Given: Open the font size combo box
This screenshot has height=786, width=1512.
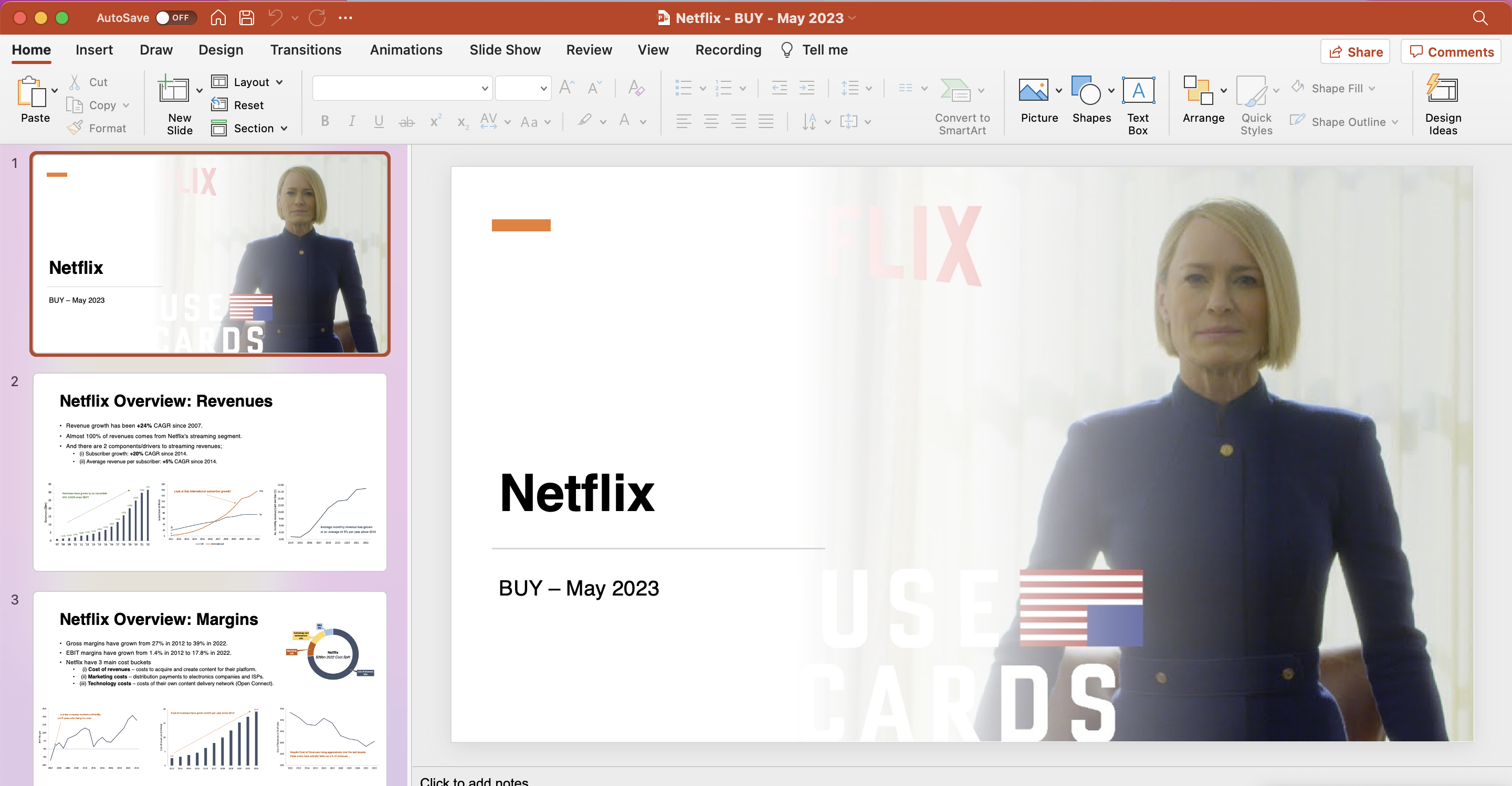Looking at the screenshot, I should (x=523, y=88).
